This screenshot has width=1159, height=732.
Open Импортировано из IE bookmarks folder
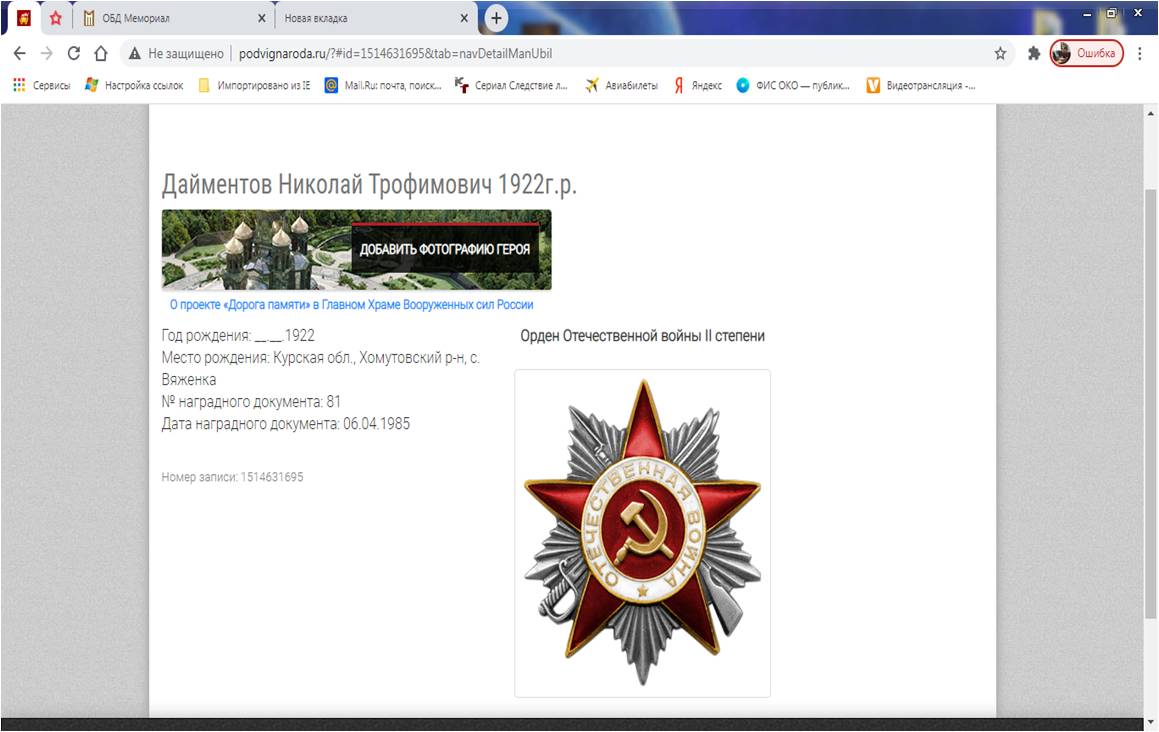pyautogui.click(x=254, y=86)
